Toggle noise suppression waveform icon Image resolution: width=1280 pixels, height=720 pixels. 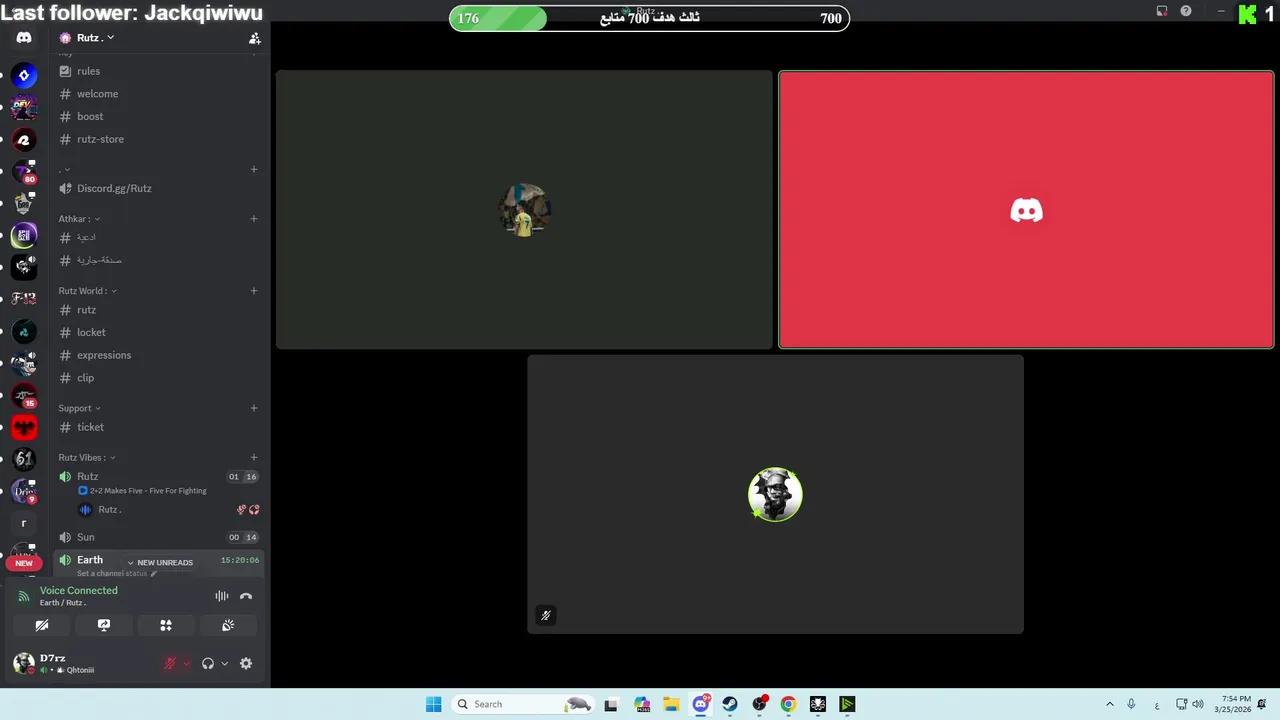point(222,596)
